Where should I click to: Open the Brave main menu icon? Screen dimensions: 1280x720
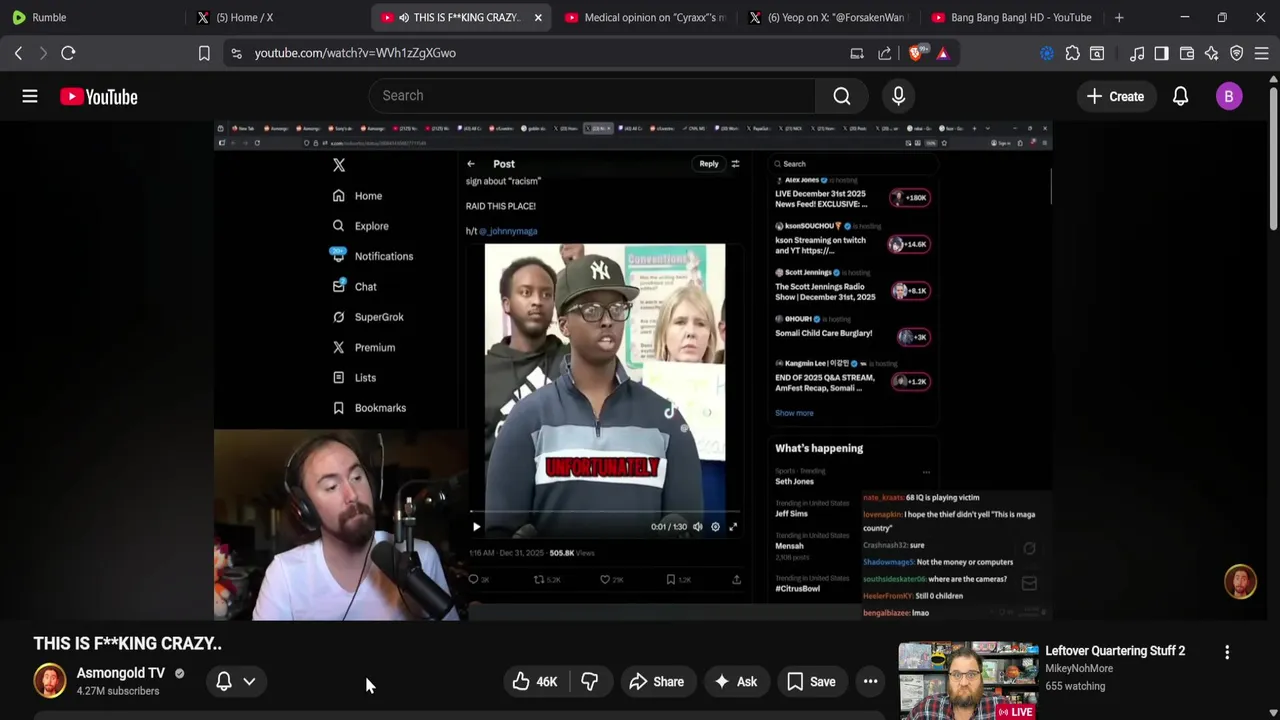(x=1262, y=53)
